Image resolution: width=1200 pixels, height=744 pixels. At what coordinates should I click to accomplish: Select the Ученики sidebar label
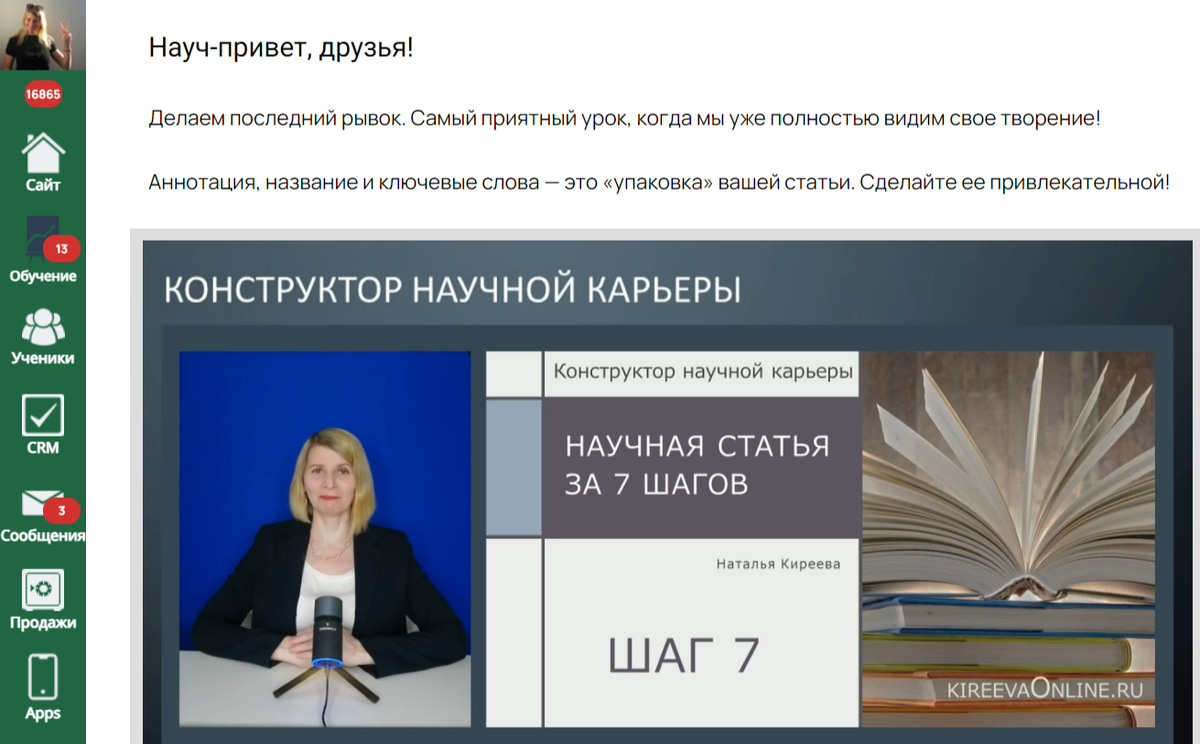43,357
